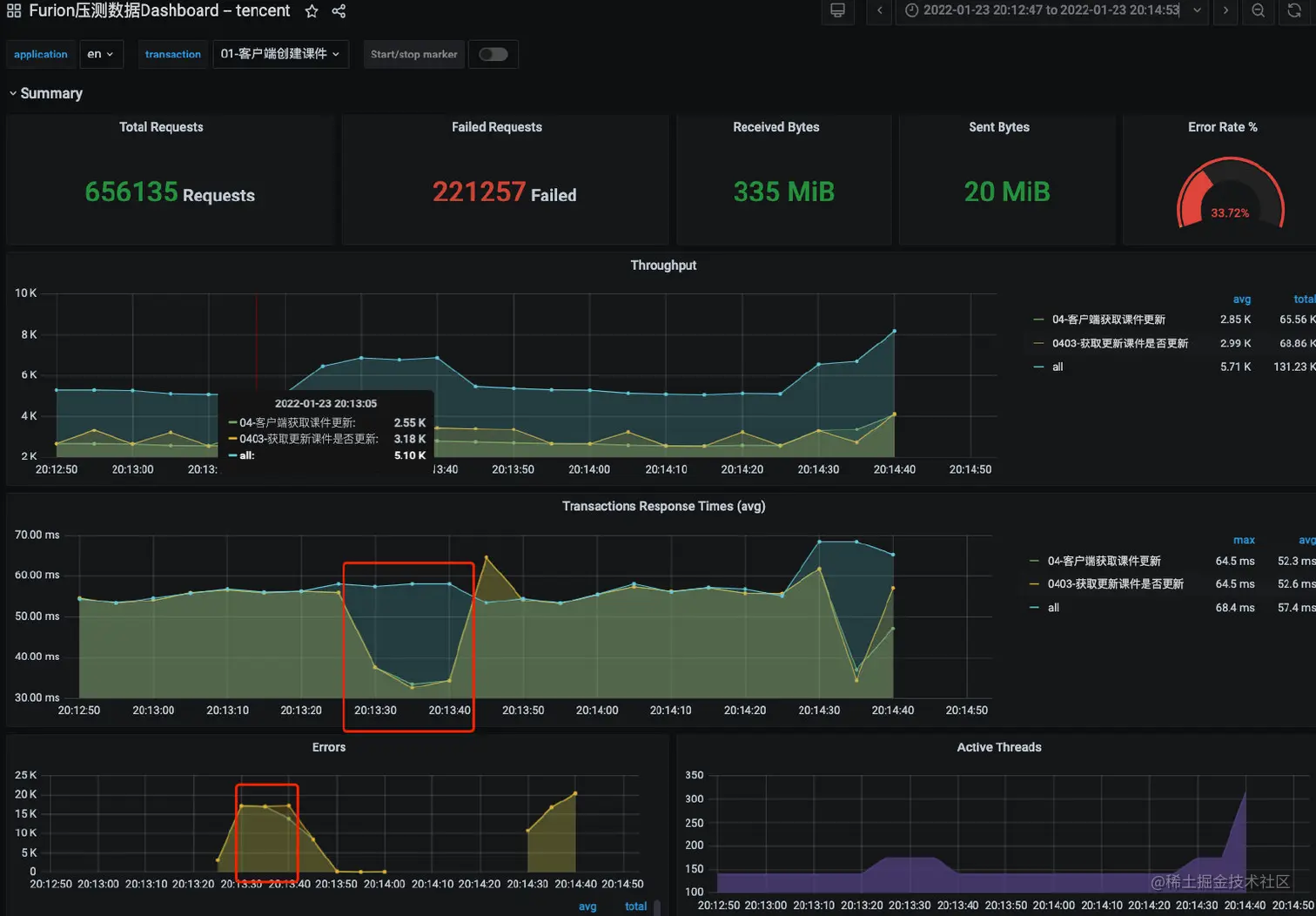Open the share dashboard icon
This screenshot has height=916, width=1316.
(x=339, y=11)
